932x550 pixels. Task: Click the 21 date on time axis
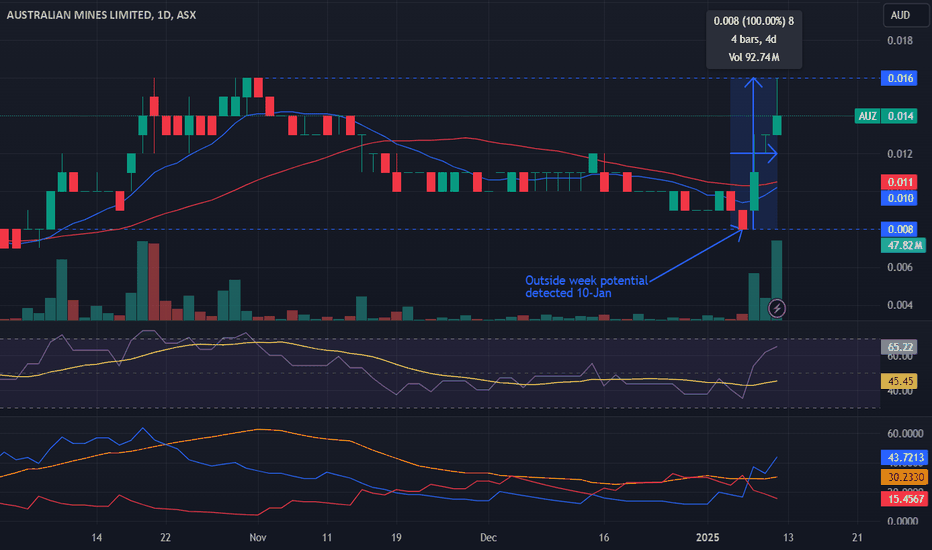point(857,538)
